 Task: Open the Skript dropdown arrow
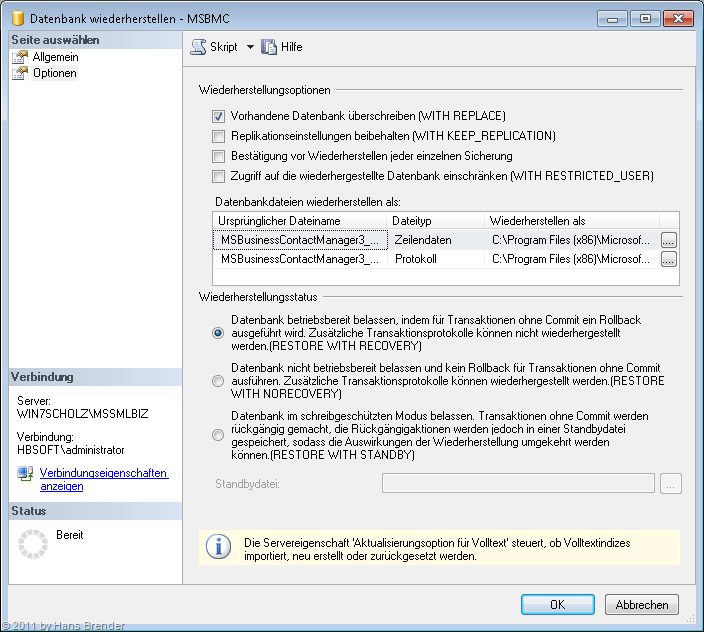pyautogui.click(x=250, y=47)
